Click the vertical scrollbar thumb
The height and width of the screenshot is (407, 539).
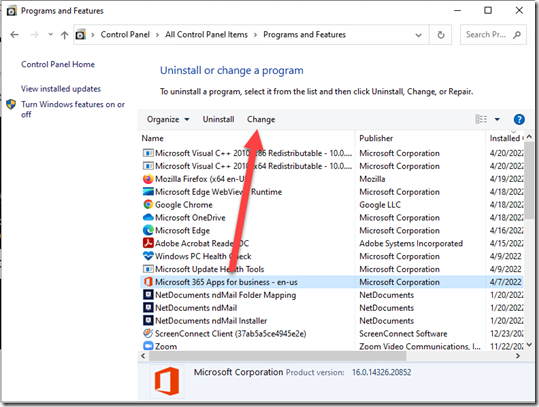[529, 180]
